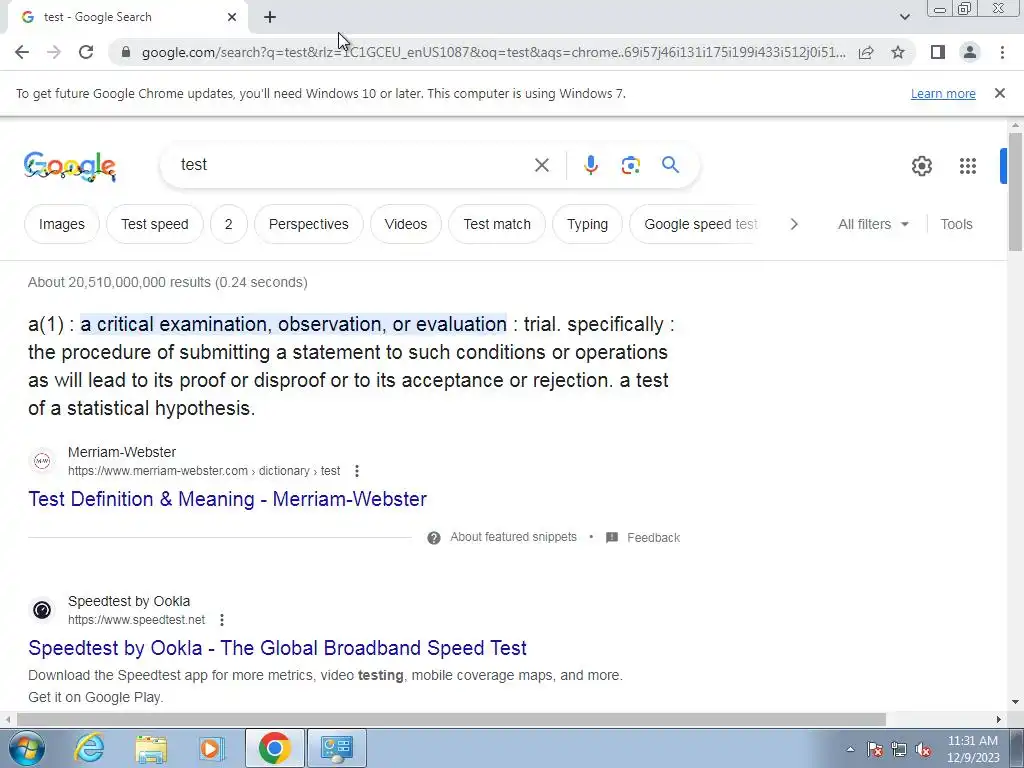
Task: Click the padlock site info icon
Action: (x=127, y=52)
